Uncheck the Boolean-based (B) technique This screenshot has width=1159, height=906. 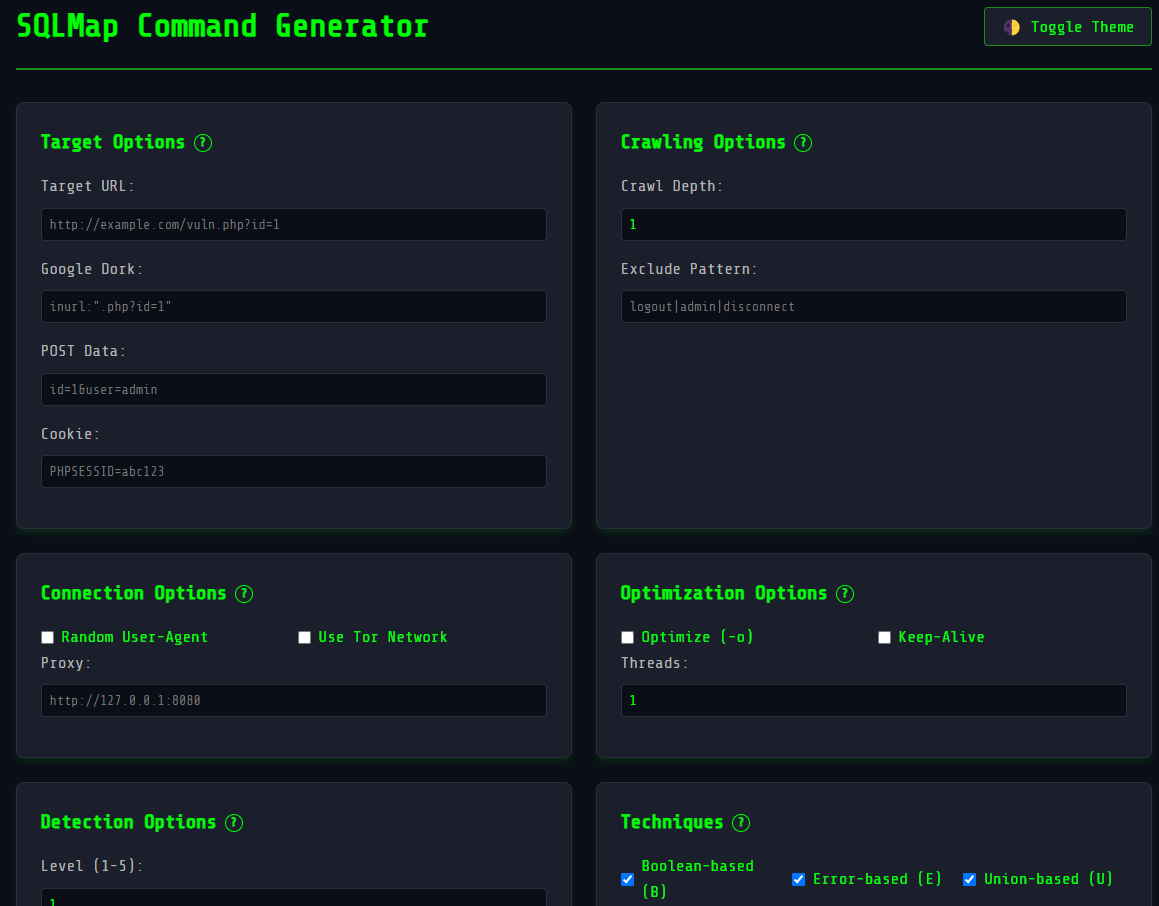click(628, 879)
